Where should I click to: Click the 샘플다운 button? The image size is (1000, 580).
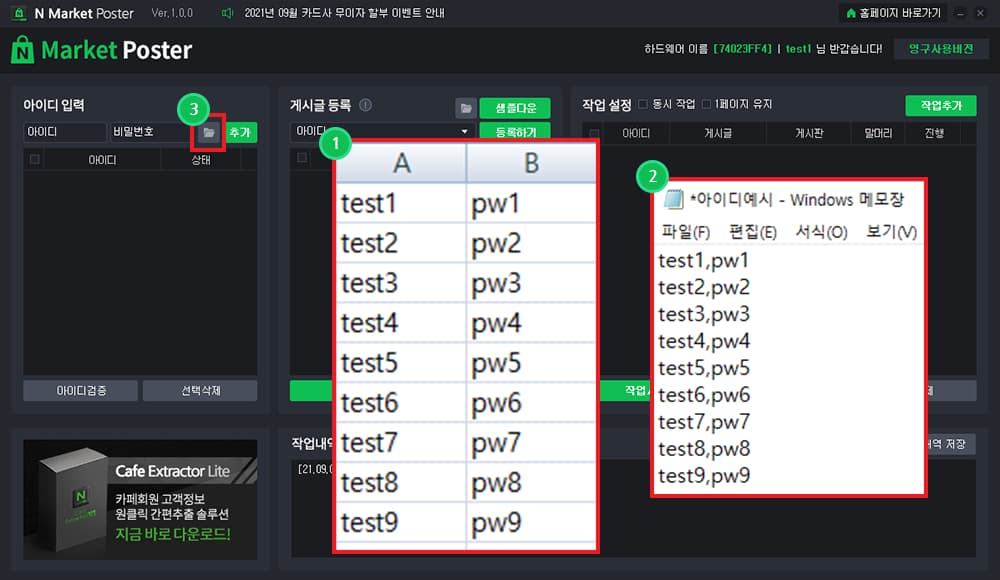point(515,108)
